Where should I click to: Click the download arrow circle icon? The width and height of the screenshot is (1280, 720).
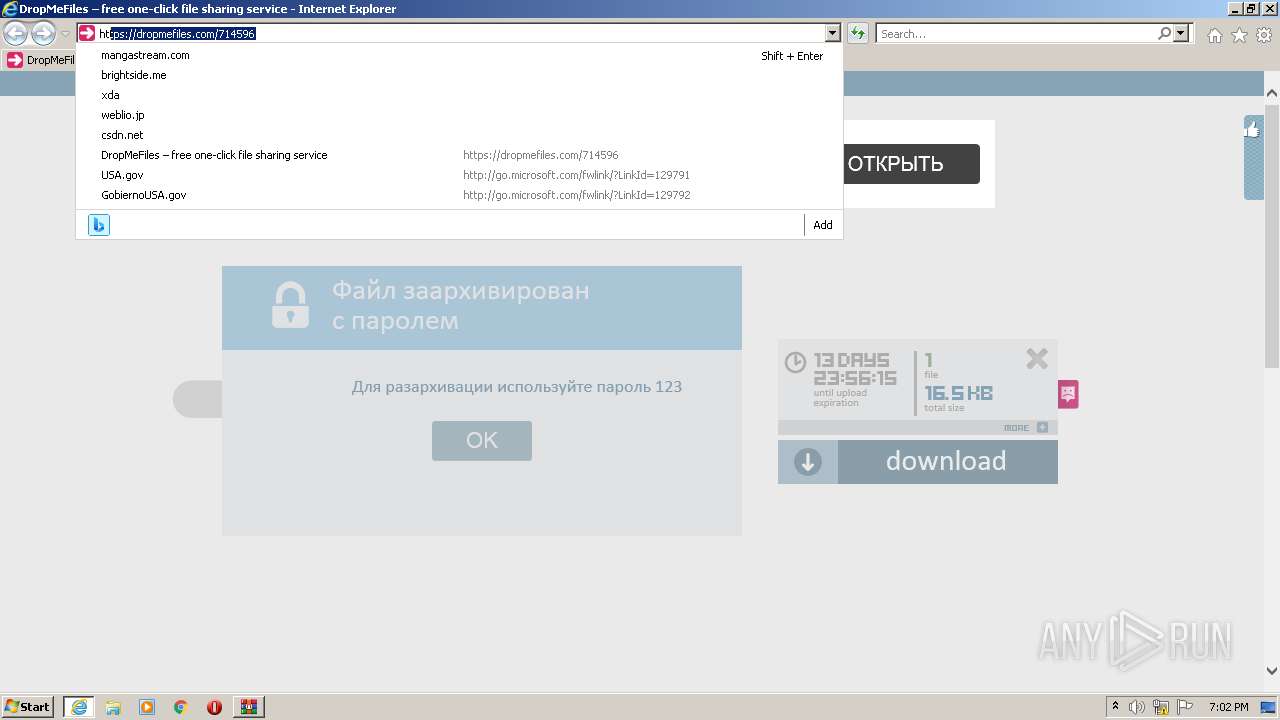808,462
